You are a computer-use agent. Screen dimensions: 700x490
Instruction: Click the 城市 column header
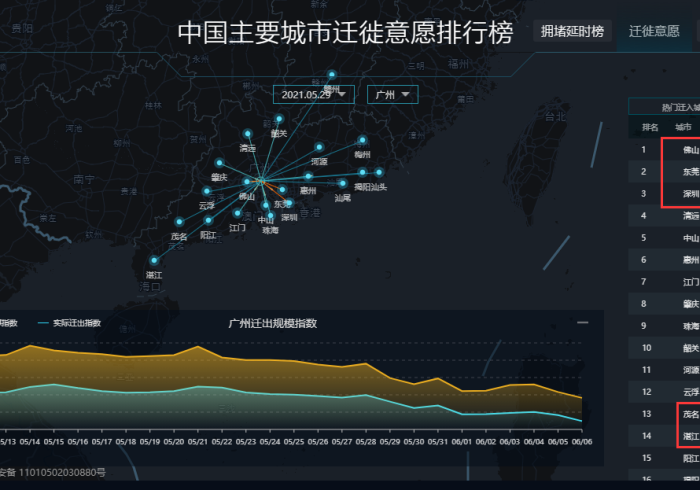coord(683,128)
